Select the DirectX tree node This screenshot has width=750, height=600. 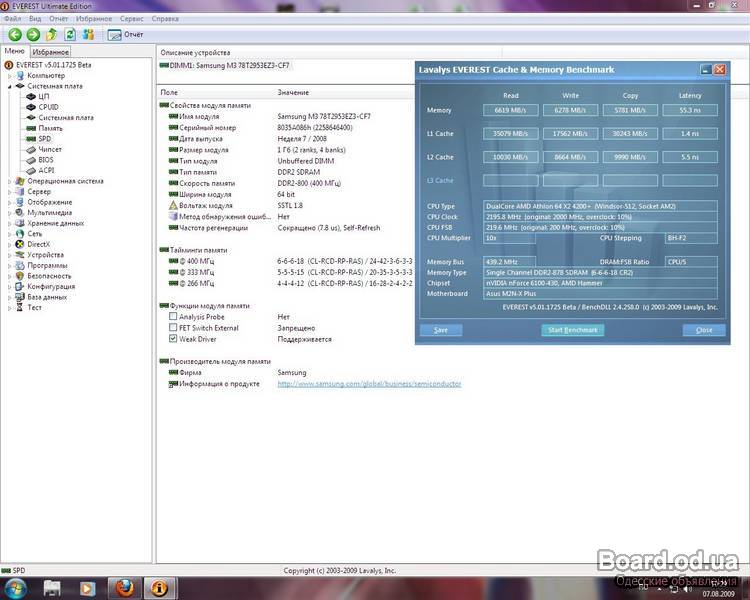[x=38, y=244]
